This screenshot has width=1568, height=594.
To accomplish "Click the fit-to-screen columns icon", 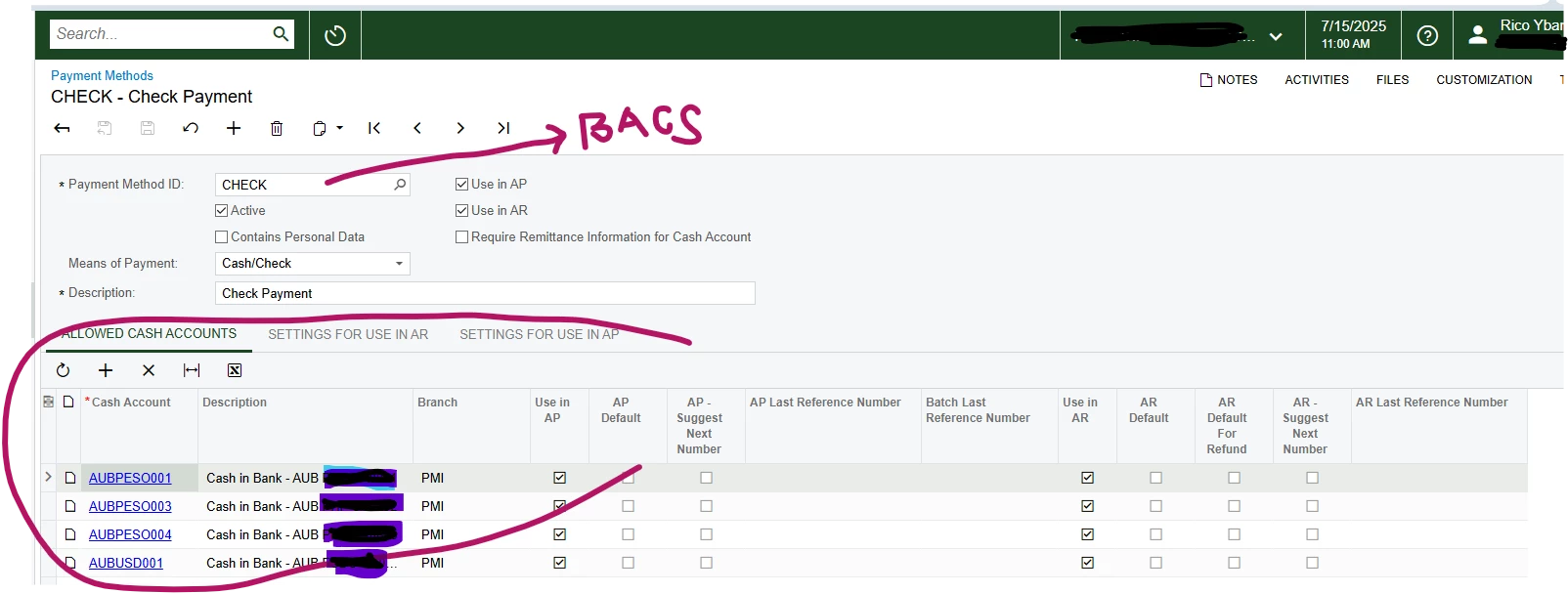I will (x=192, y=370).
